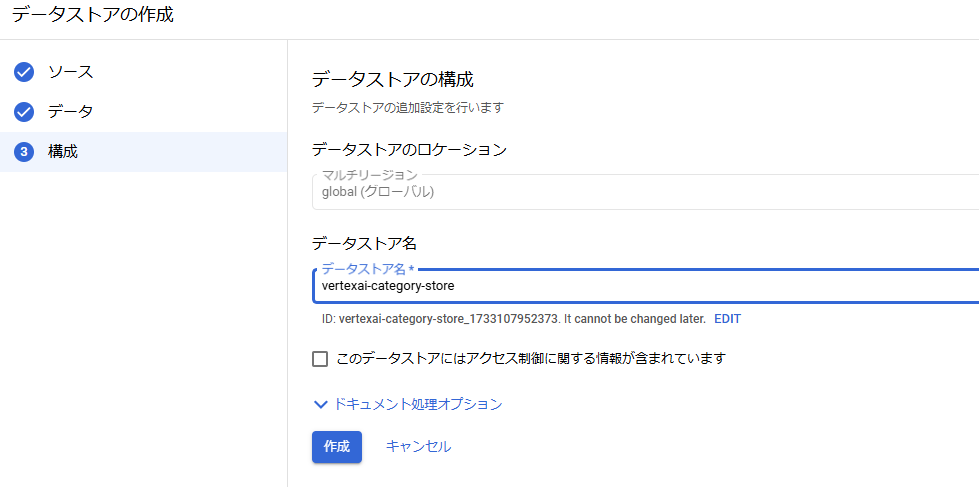This screenshot has width=979, height=495.
Task: Open the データ step in sidebar
Action: click(71, 112)
